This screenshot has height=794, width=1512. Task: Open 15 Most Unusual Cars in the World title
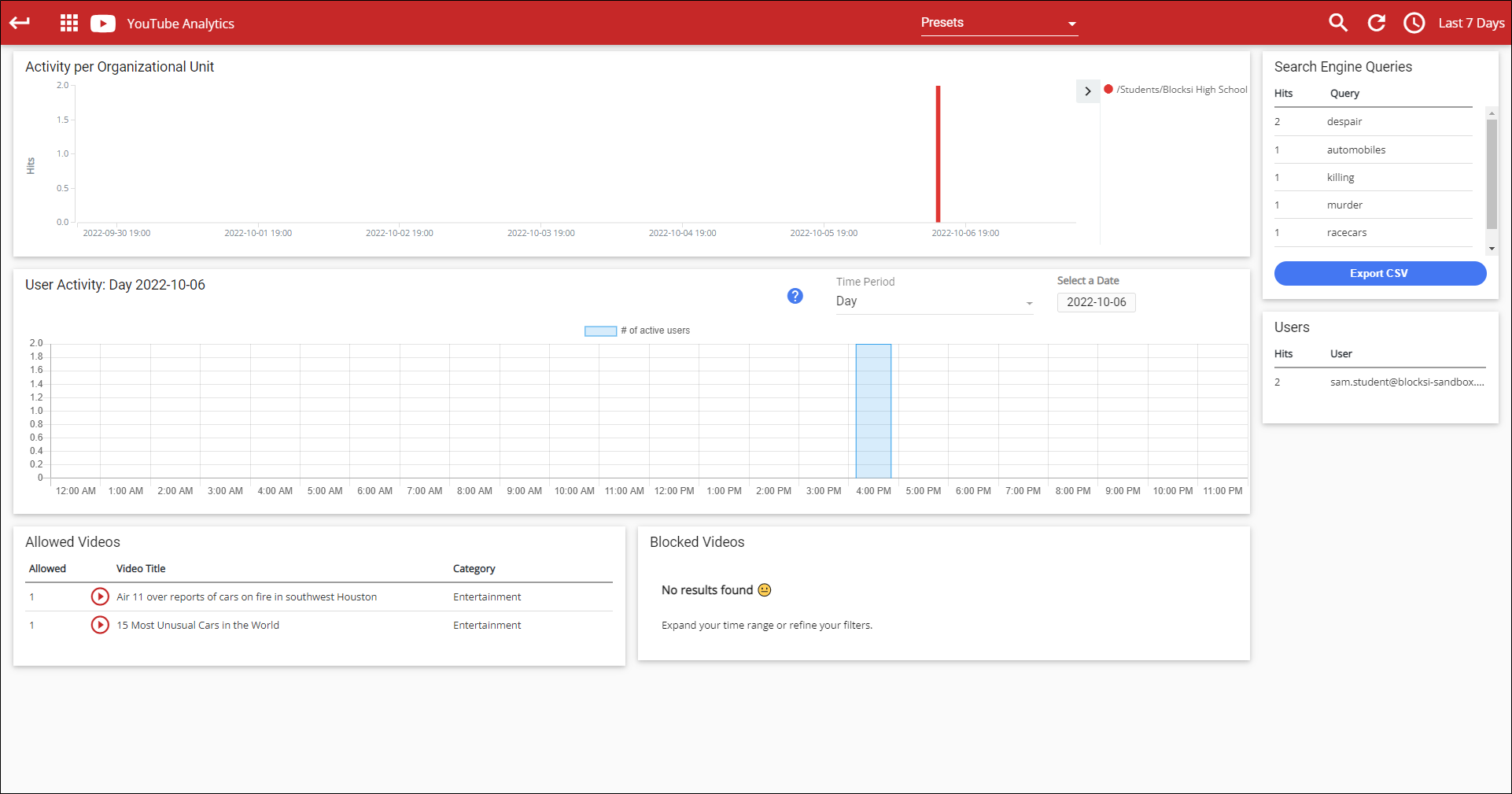(197, 625)
